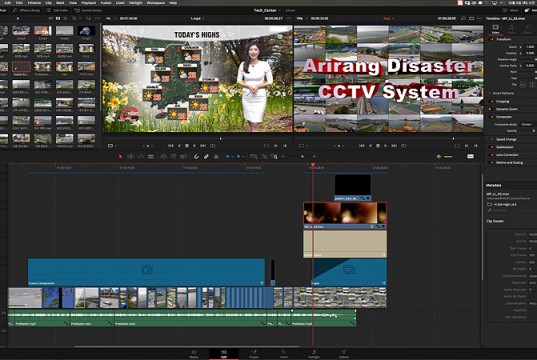Adjust the timeline zoom slider
537x360 pixels.
click(x=302, y=157)
